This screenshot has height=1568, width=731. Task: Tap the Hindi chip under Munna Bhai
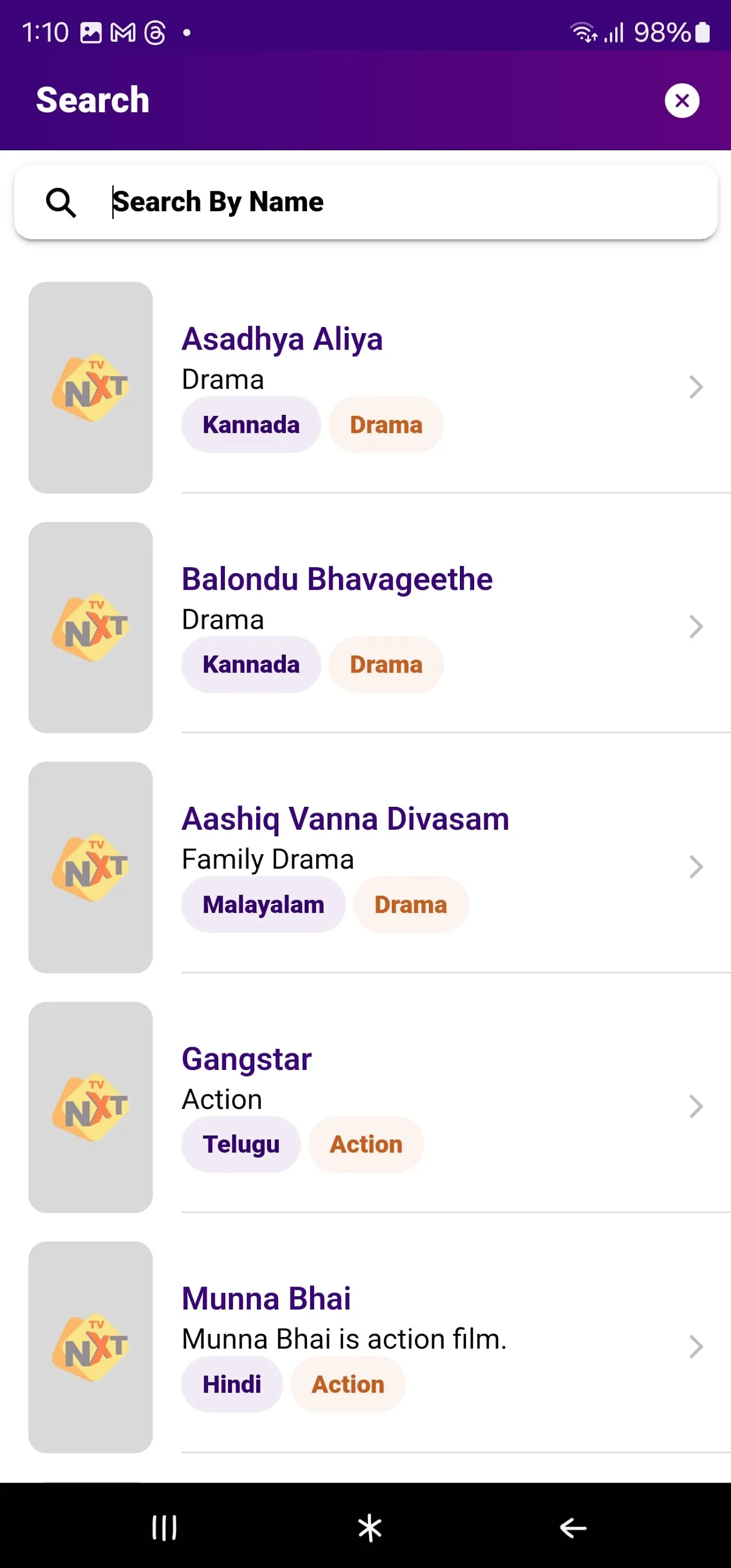(x=232, y=1384)
